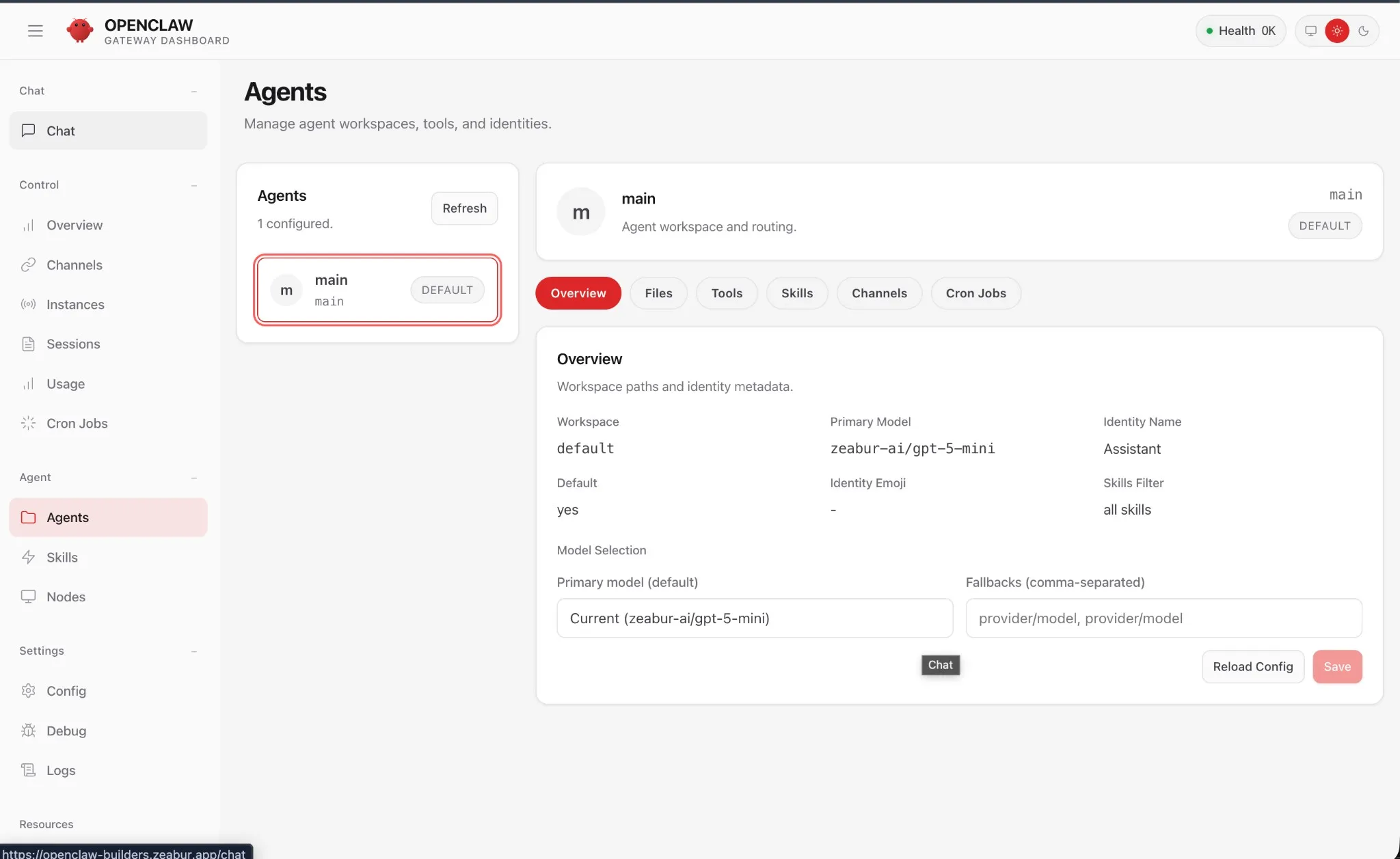Click the Save button
This screenshot has height=859, width=1400.
pos(1337,666)
